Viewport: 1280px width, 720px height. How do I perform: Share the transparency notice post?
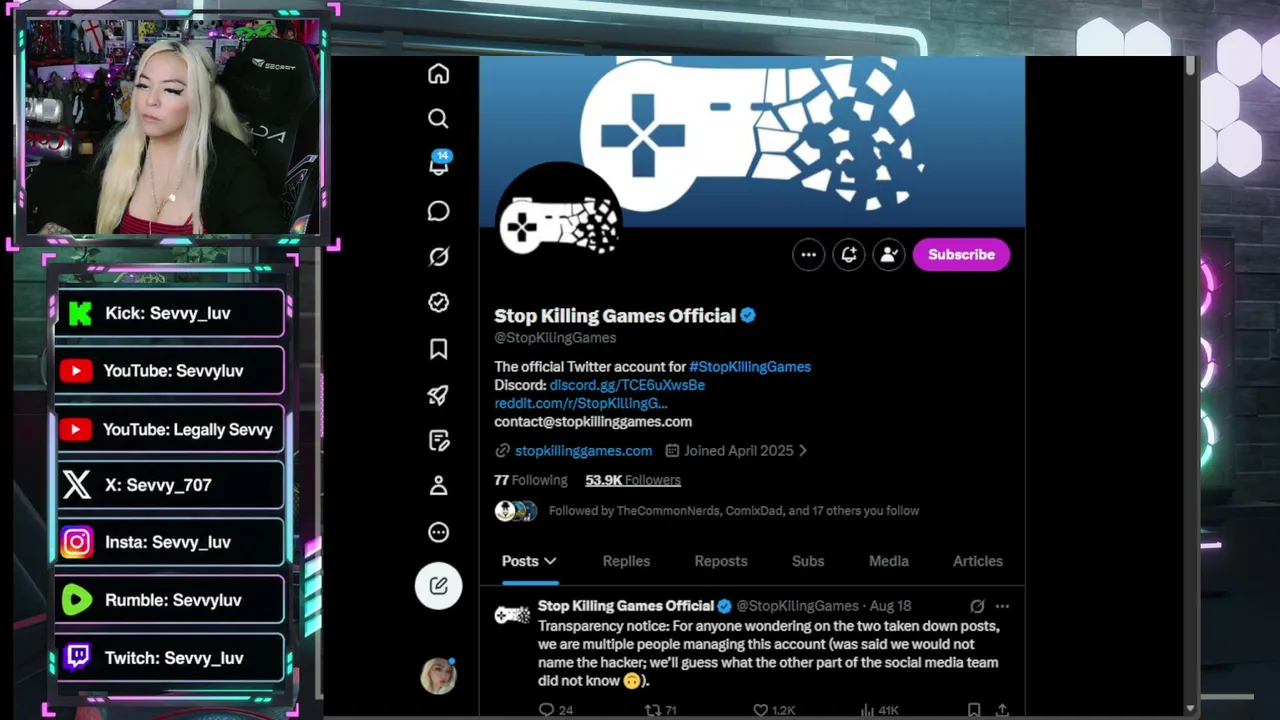coord(1002,710)
